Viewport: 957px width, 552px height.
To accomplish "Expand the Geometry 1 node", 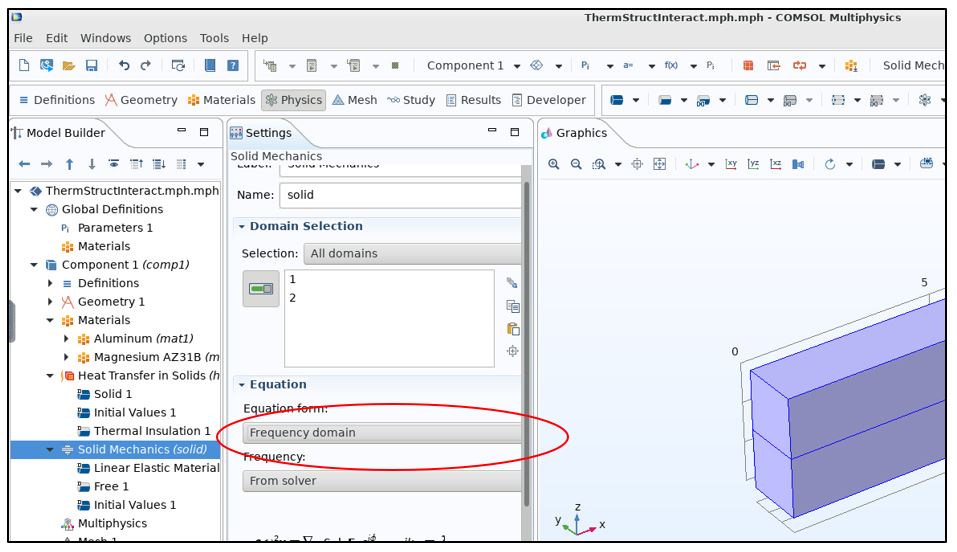I will (51, 302).
